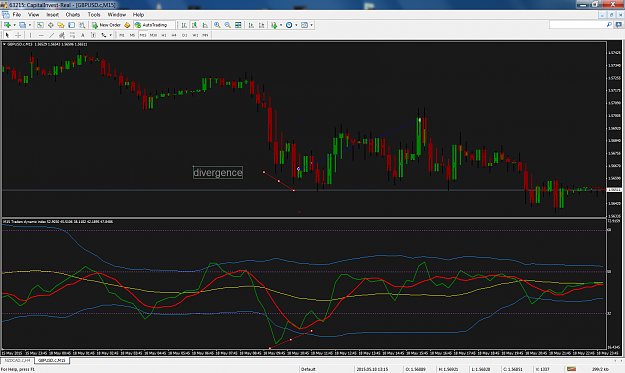This screenshot has height=373, width=625.
Task: Click the Templates icon
Action: 304,25
